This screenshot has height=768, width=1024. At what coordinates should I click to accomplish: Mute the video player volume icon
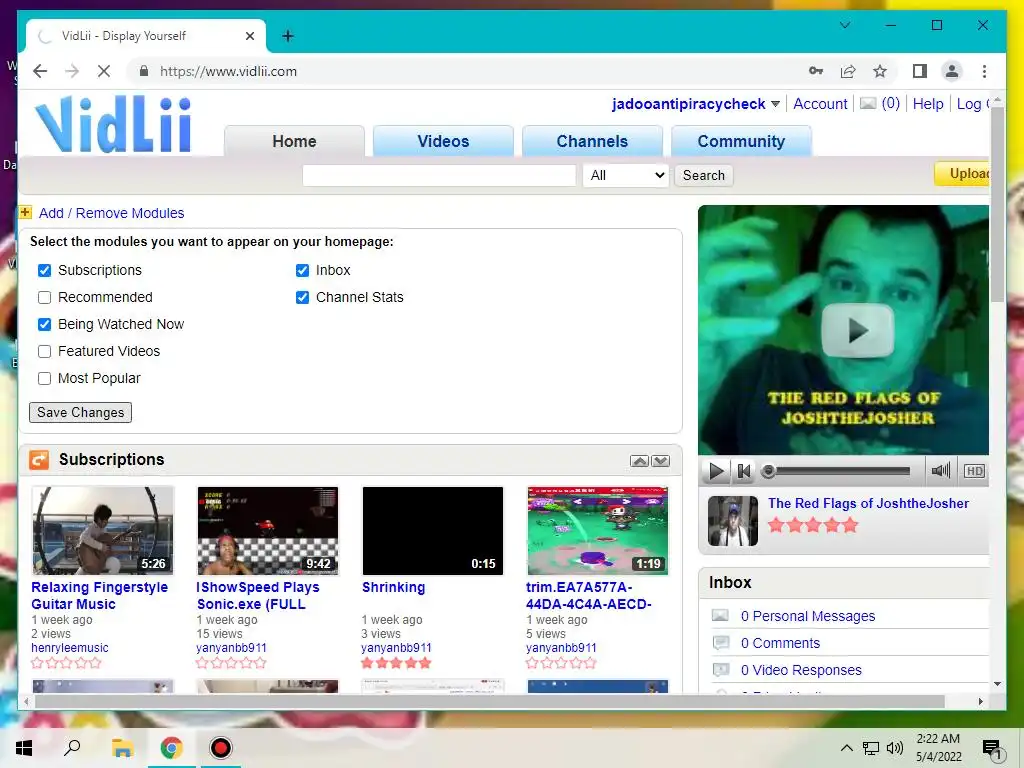pyautogui.click(x=940, y=471)
